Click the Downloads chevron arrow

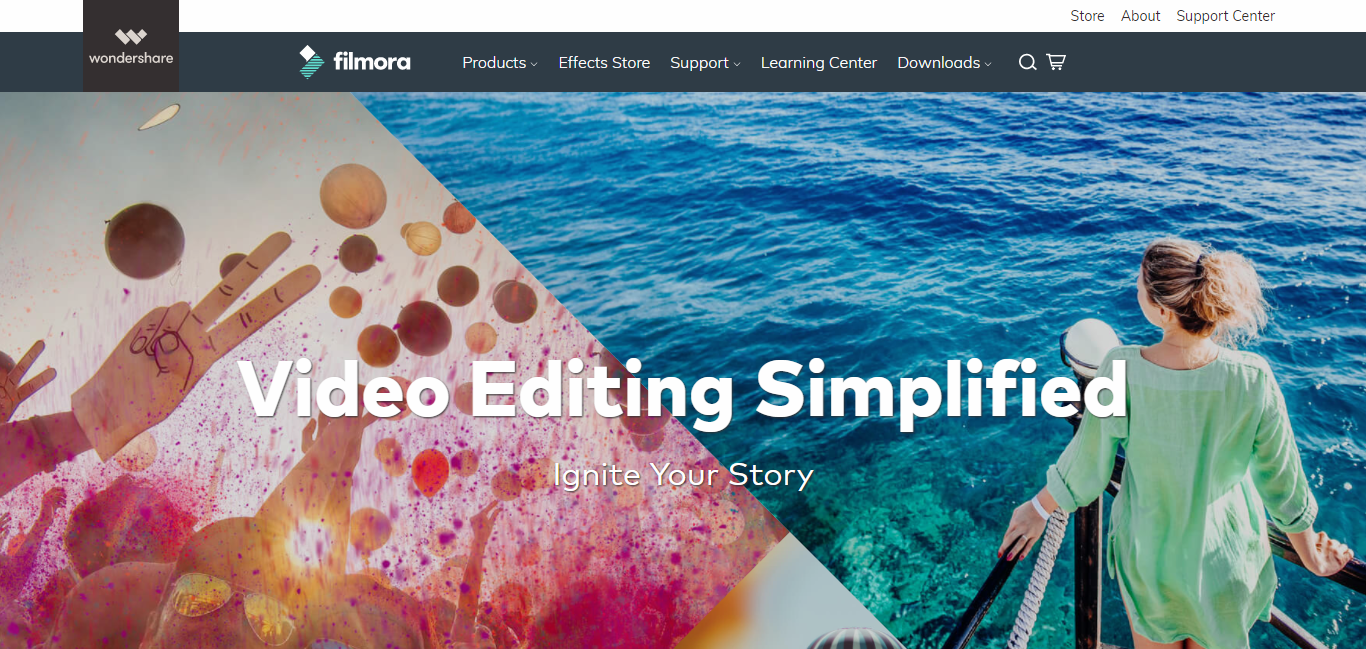click(988, 64)
